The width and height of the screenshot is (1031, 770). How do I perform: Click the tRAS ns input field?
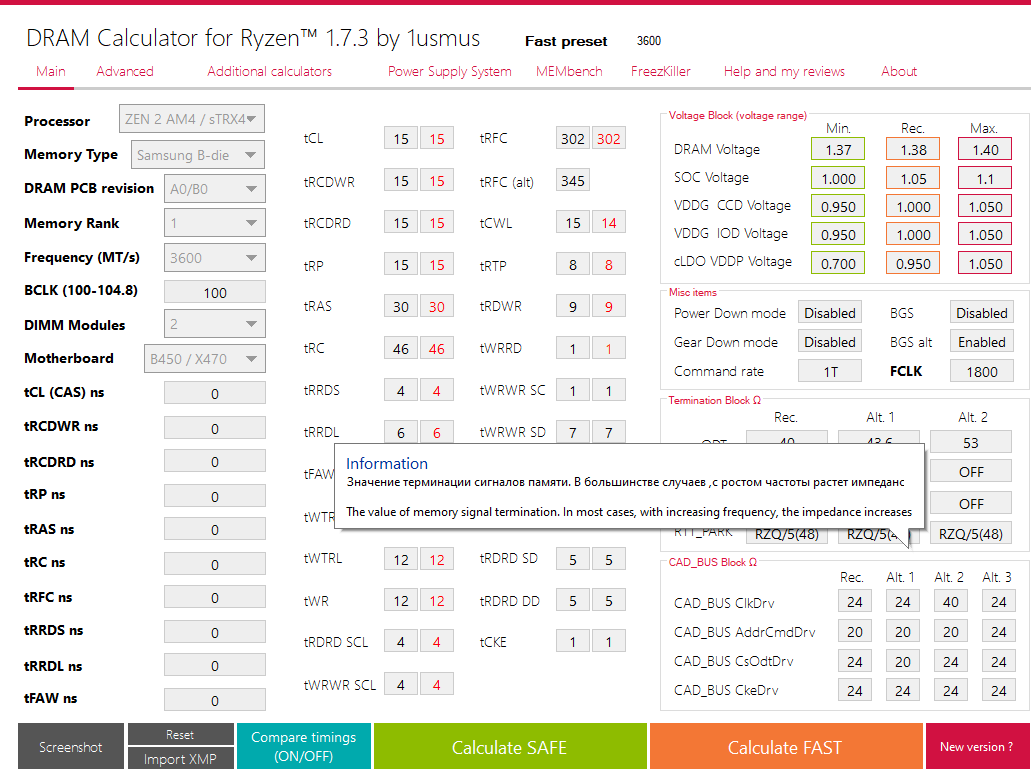pyautogui.click(x=215, y=529)
